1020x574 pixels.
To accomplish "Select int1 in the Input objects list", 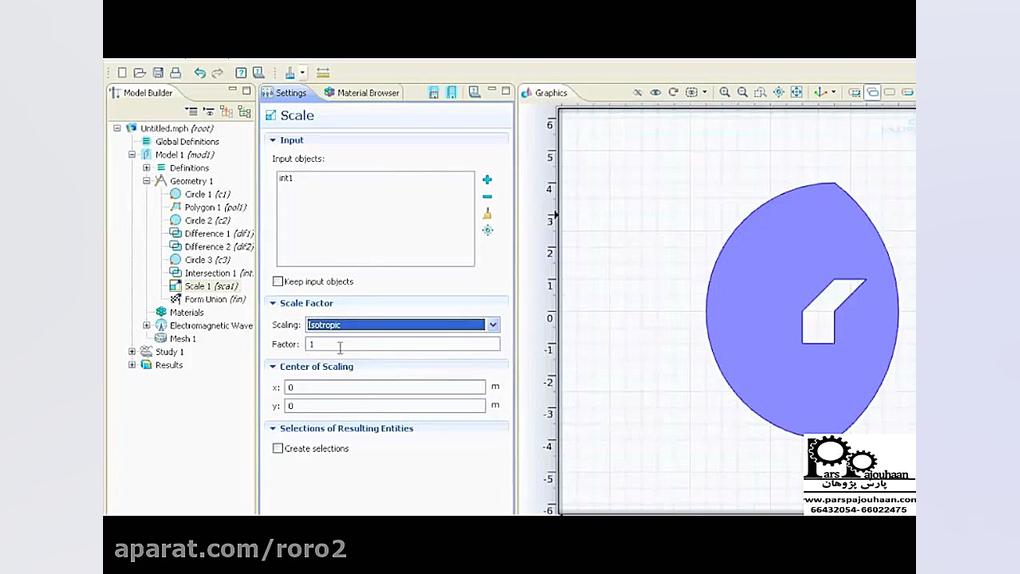I will (286, 178).
